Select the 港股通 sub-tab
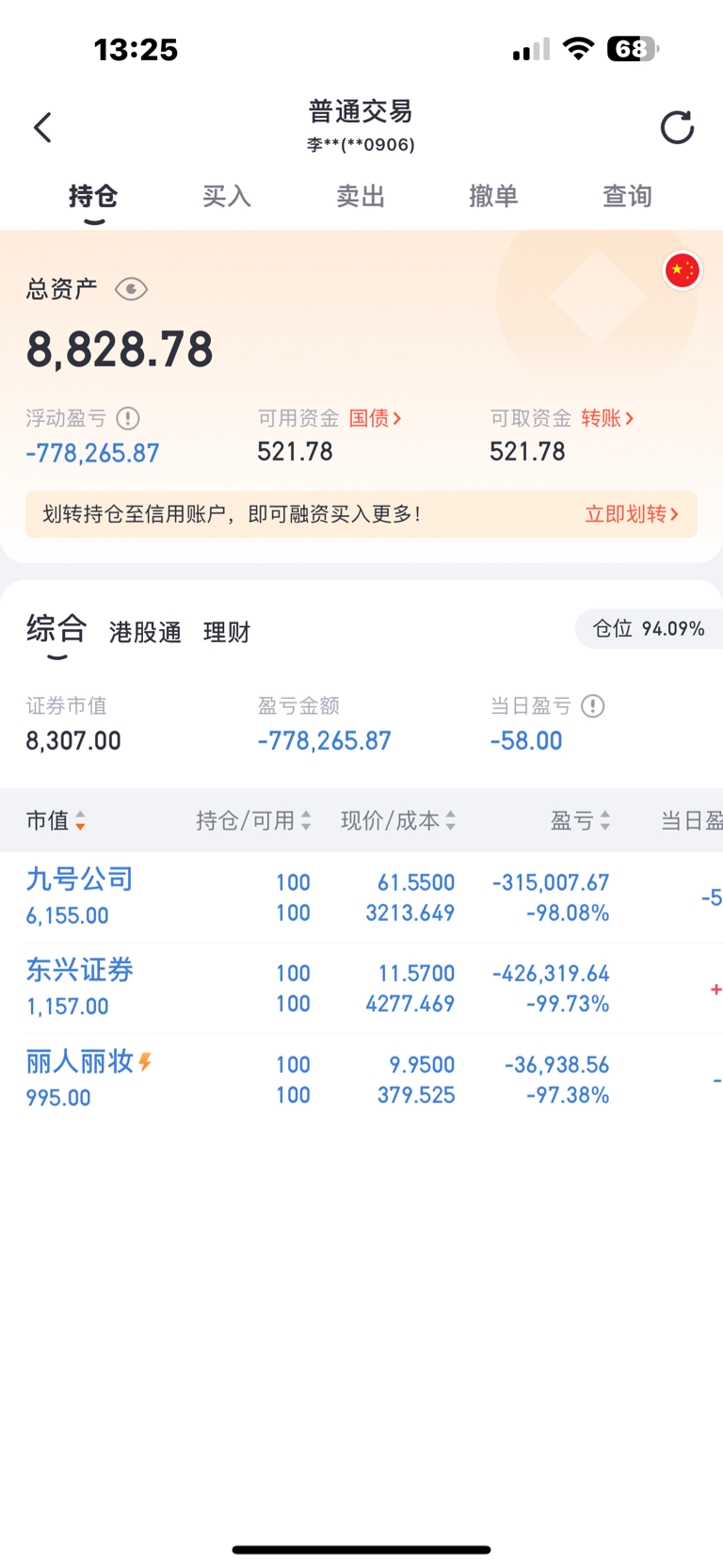This screenshot has width=723, height=1568. coord(145,632)
